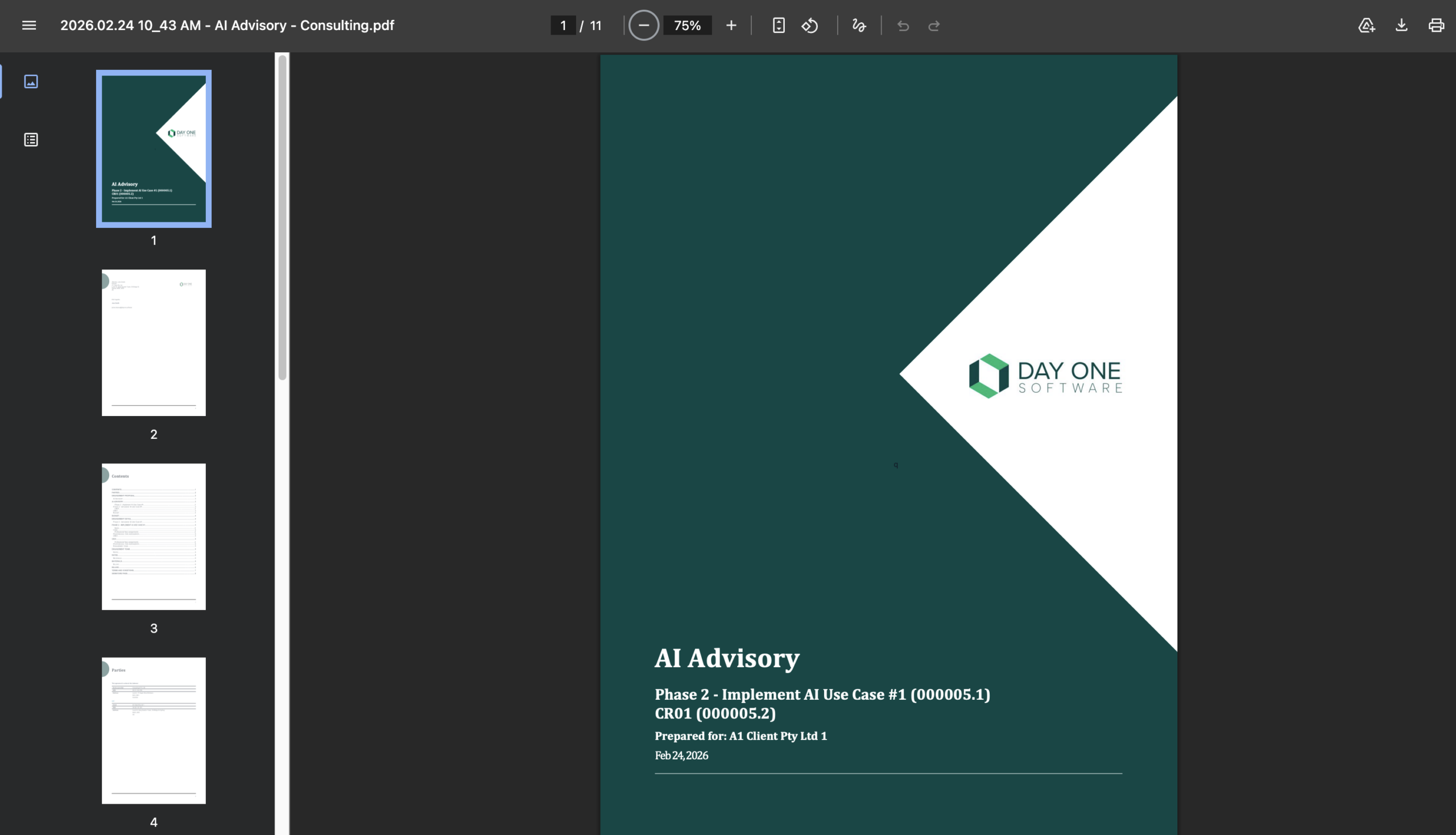
Task: Save the PDF to Google Drive
Action: (1367, 25)
